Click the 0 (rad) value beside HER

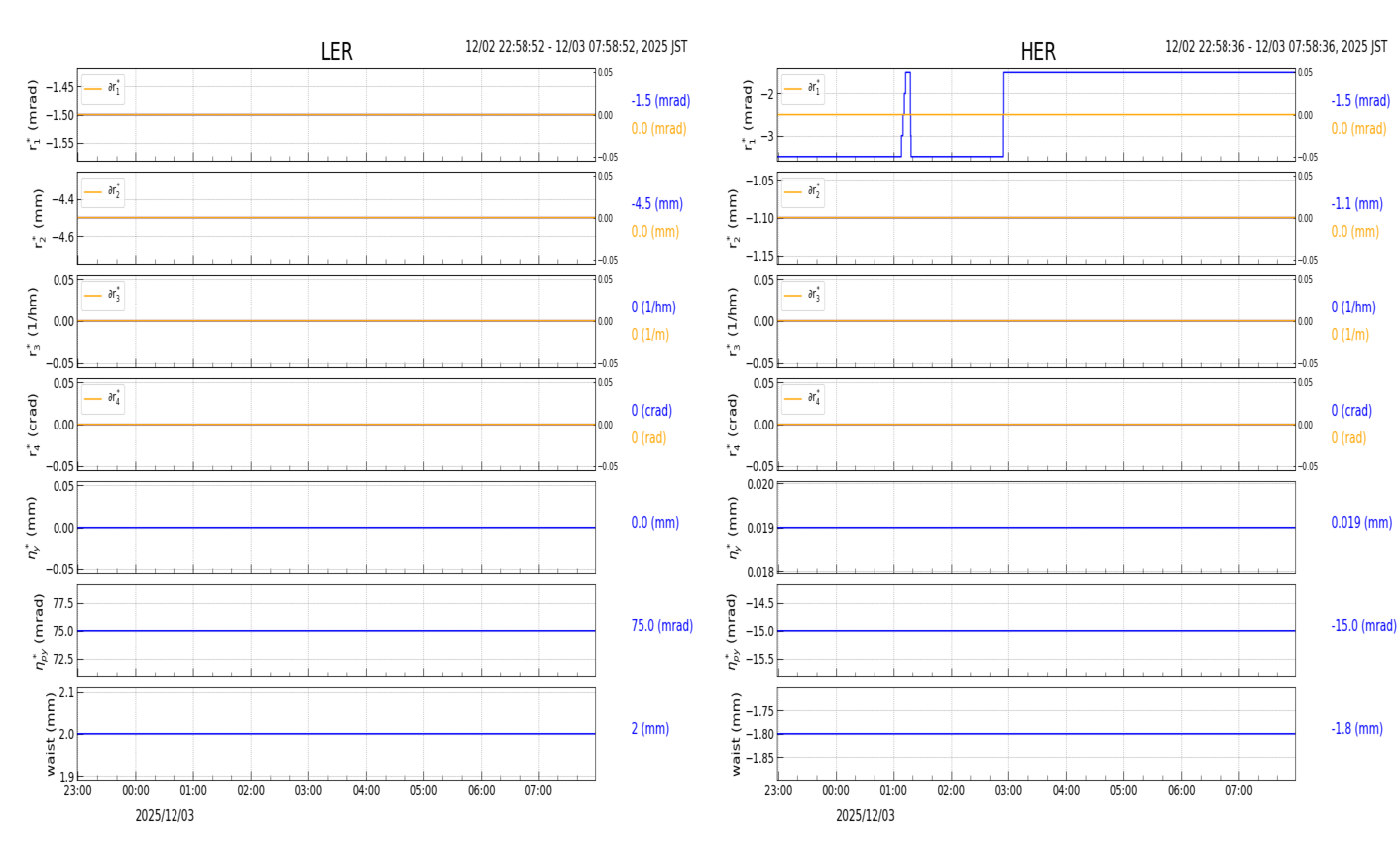pos(1348,438)
